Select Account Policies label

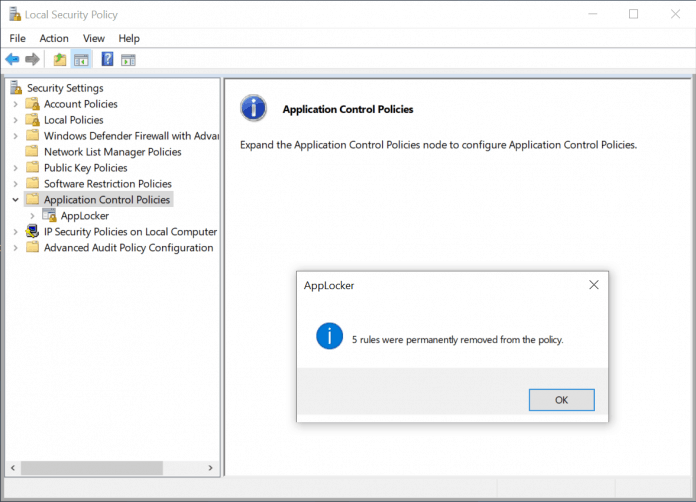(x=81, y=104)
